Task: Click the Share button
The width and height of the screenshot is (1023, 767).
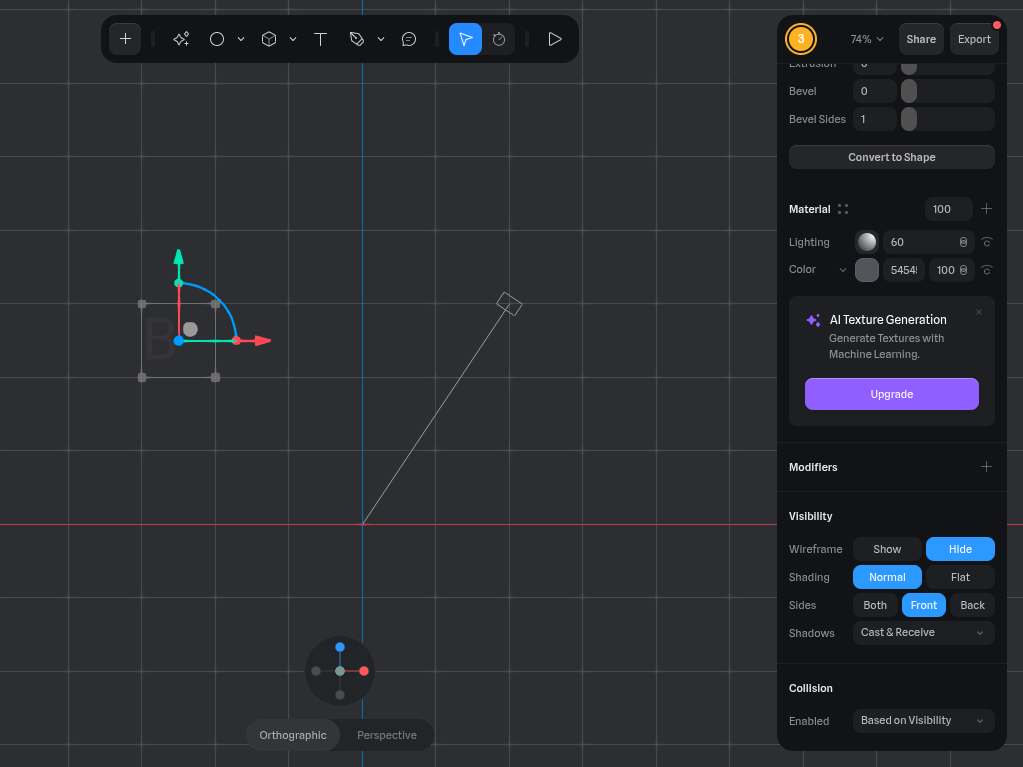Action: (x=921, y=39)
